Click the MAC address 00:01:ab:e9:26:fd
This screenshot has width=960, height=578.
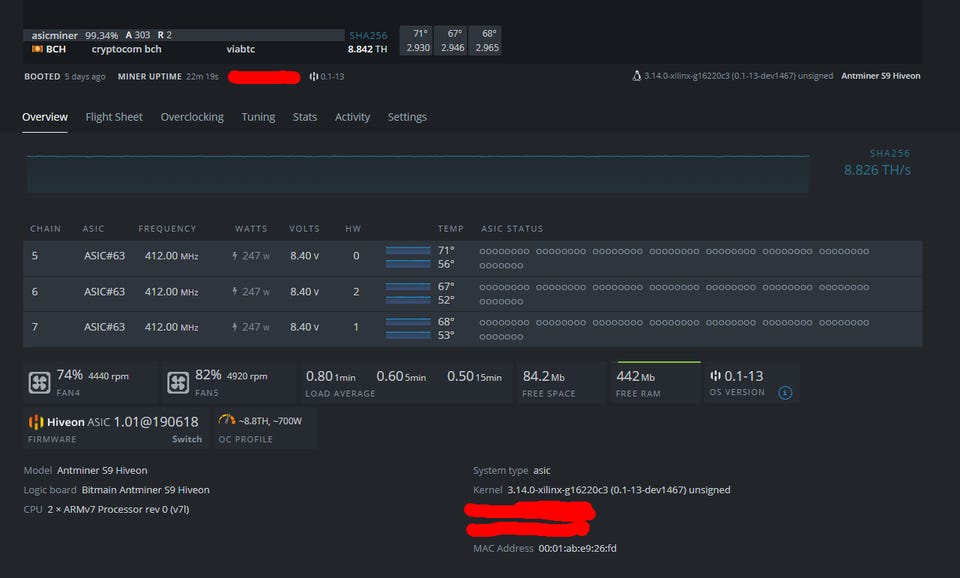(x=577, y=549)
